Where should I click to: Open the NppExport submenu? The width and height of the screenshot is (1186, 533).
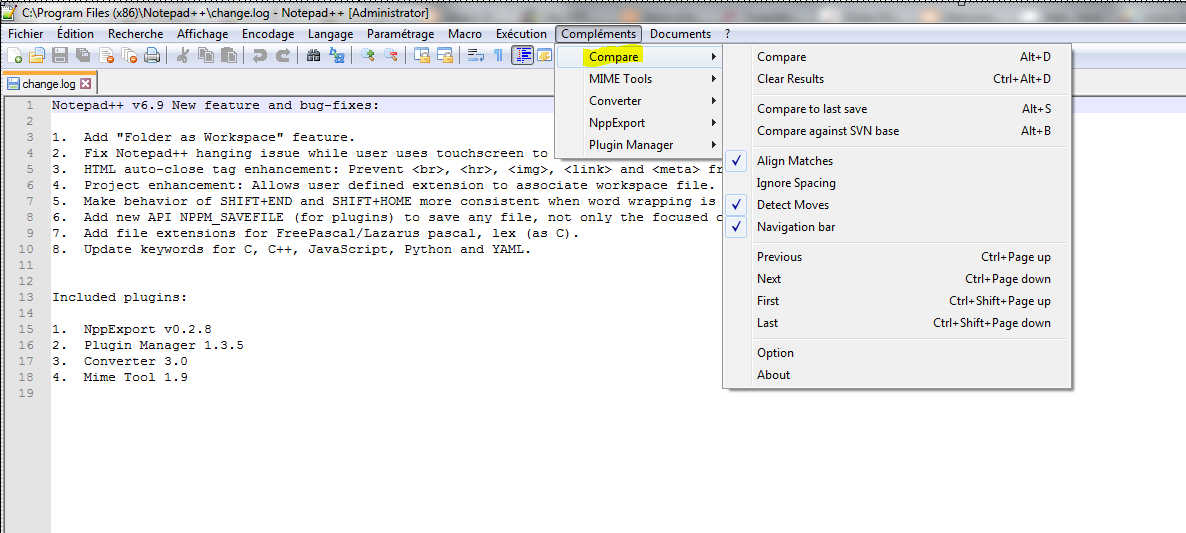coord(617,123)
